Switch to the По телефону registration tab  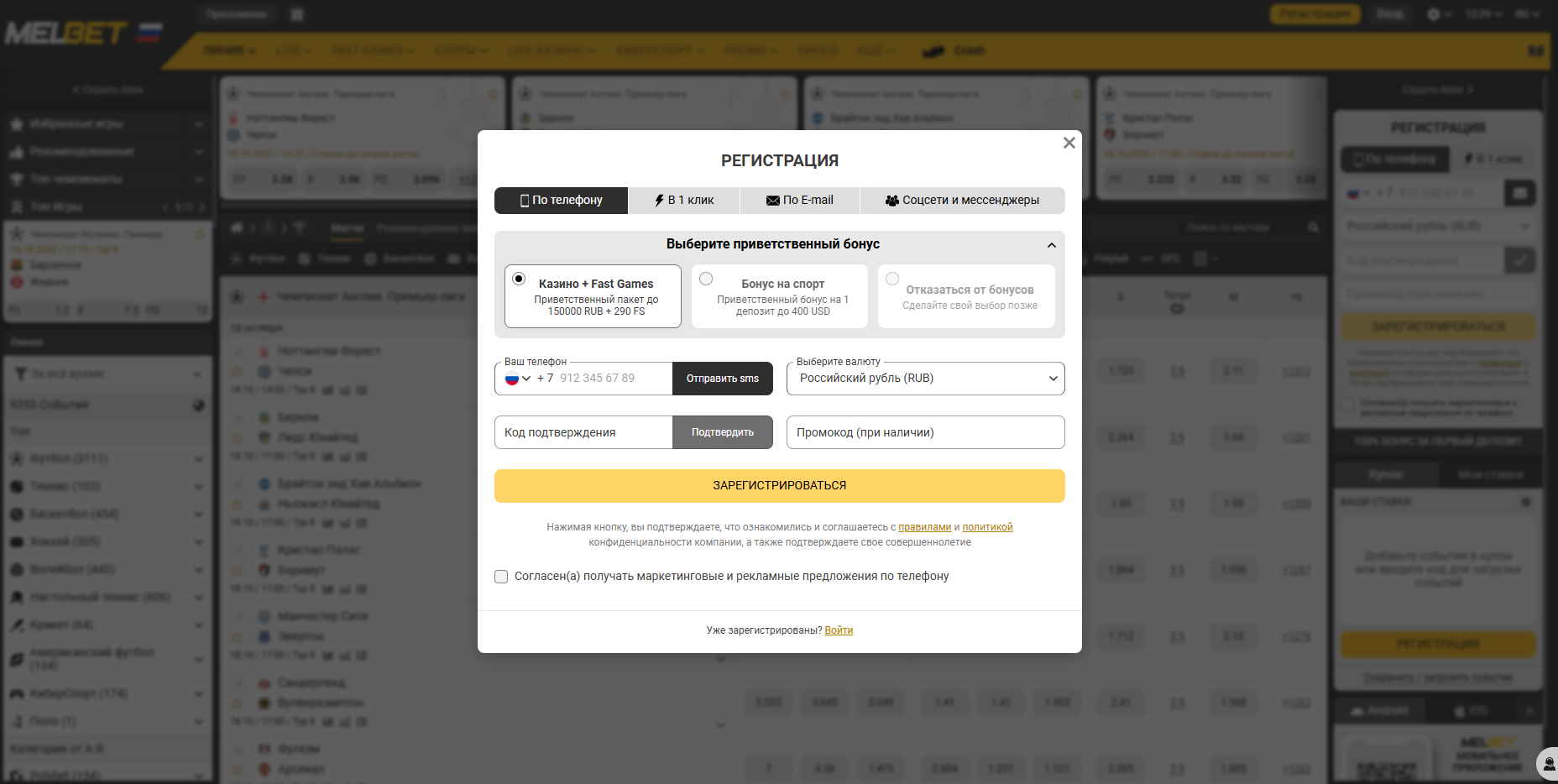561,201
